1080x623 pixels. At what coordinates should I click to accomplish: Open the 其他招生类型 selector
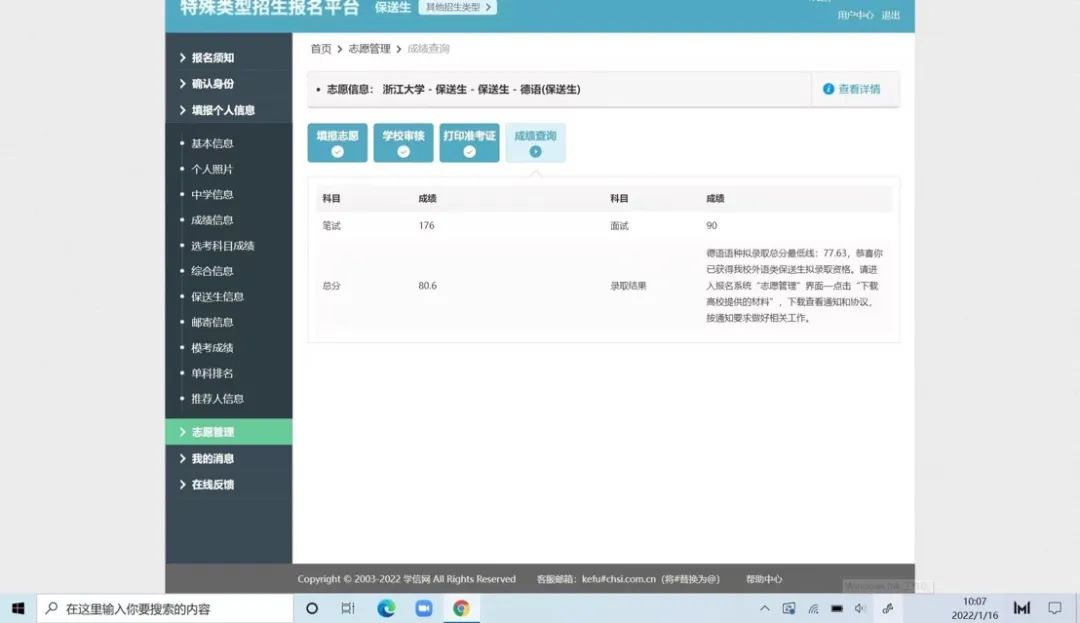tap(457, 8)
